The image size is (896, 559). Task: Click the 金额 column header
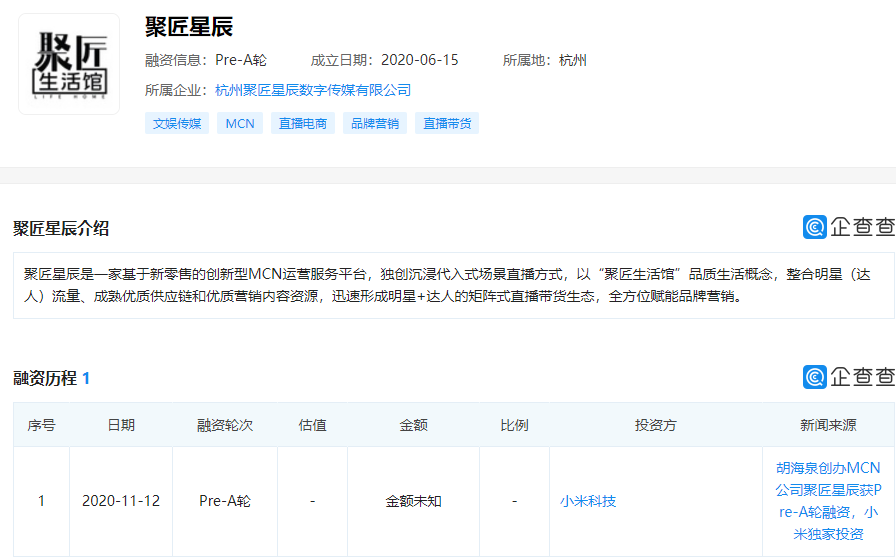click(414, 425)
